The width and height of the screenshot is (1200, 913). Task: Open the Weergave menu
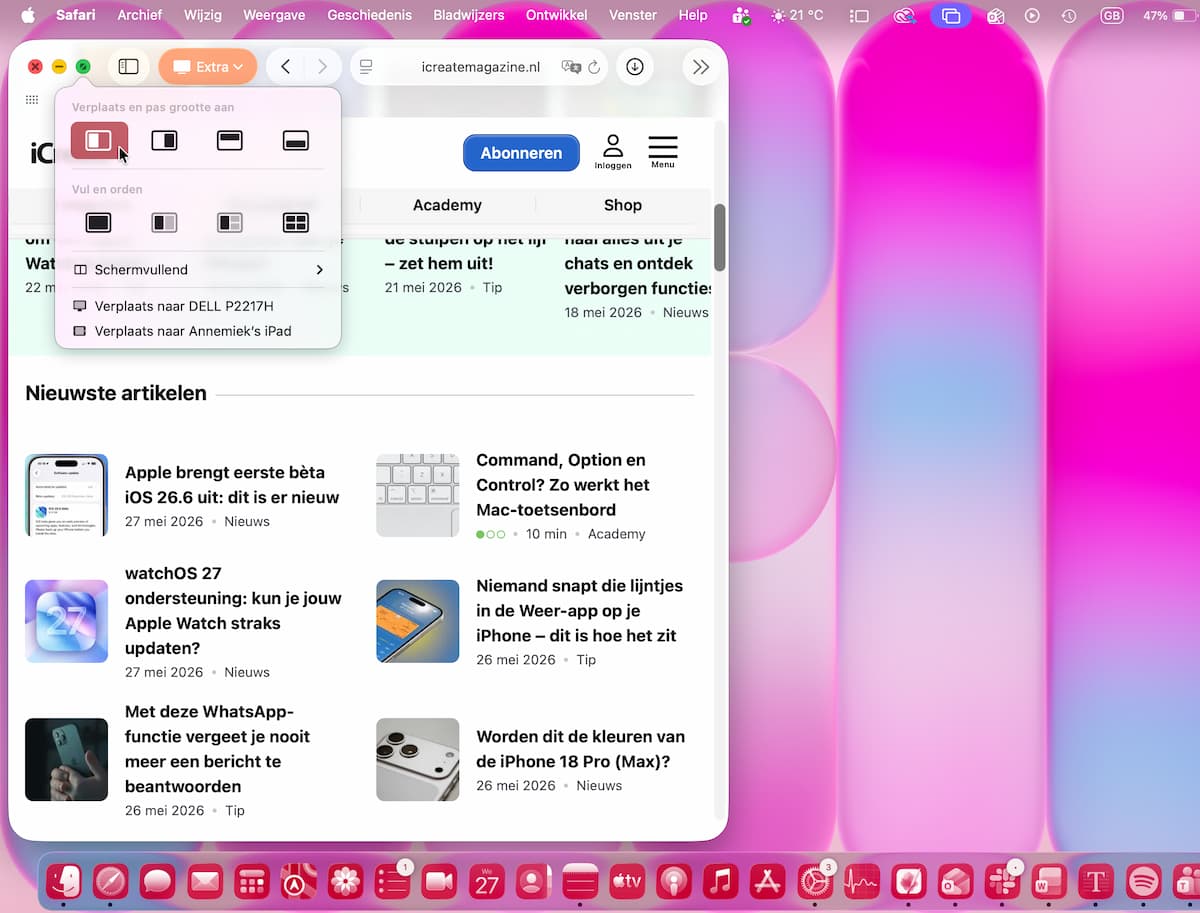(x=275, y=15)
